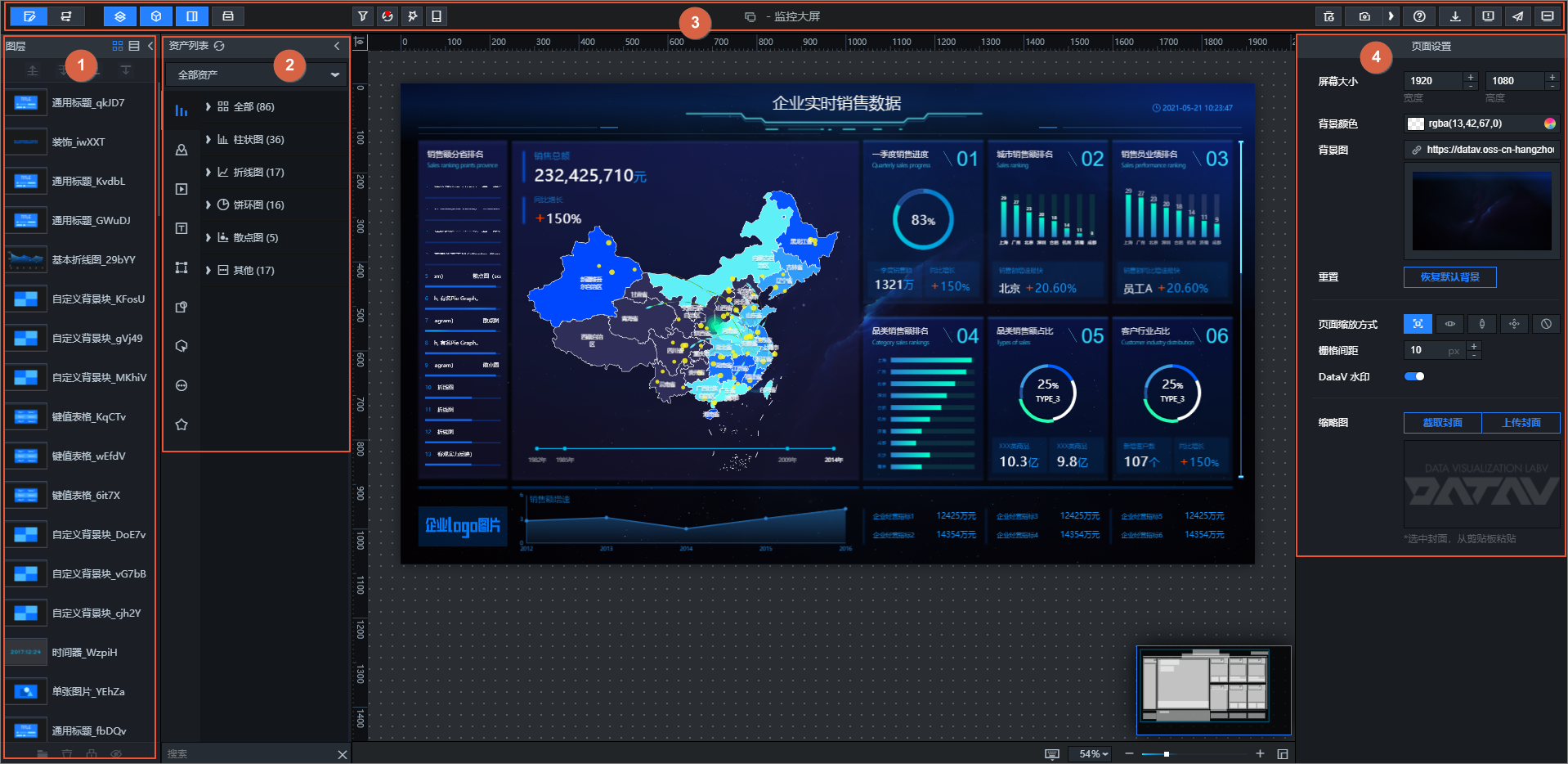The image size is (1568, 764).
Task: Expand the 全部 (86) tree node
Action: [x=208, y=106]
